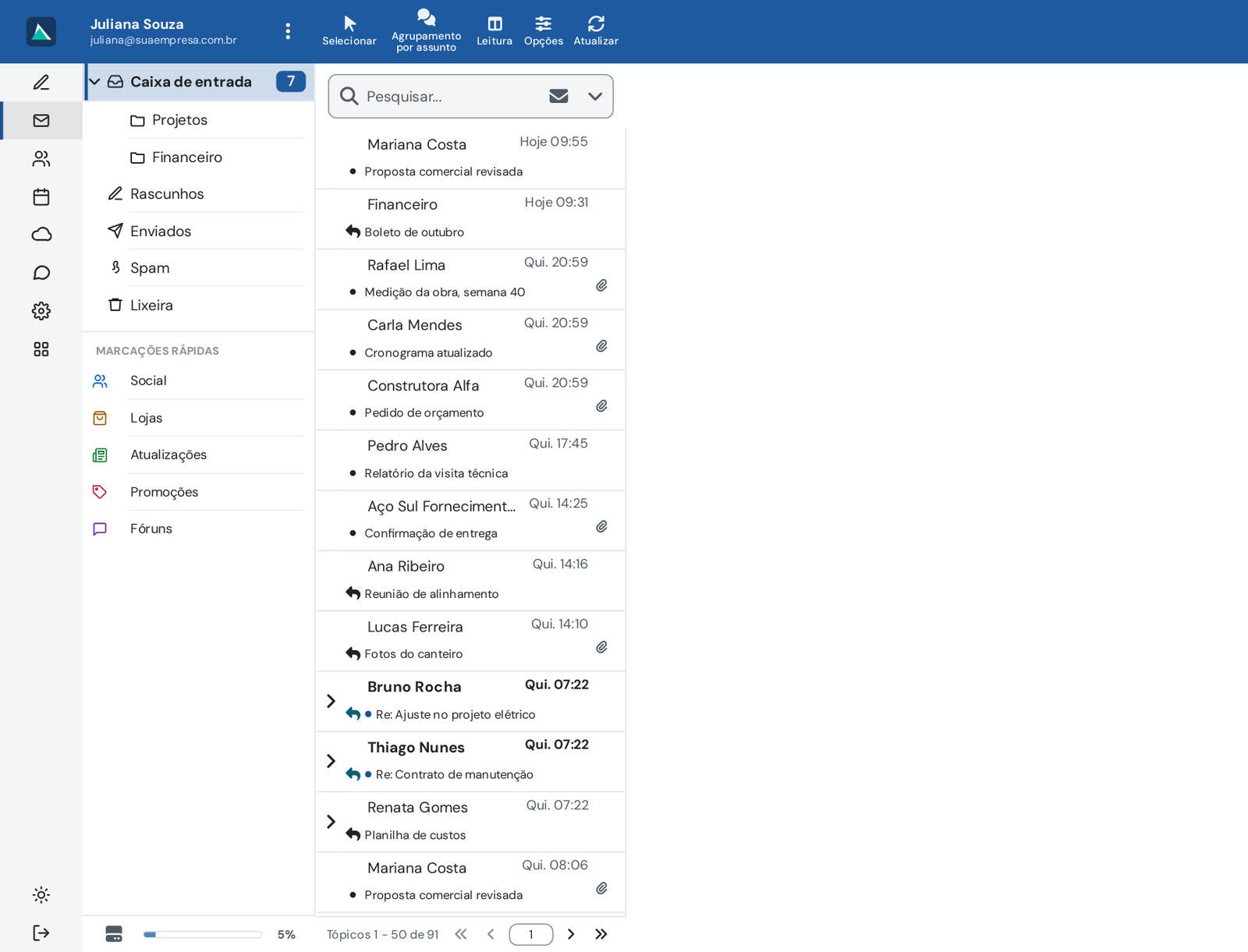This screenshot has width=1248, height=952.
Task: Open the apps grid icon in the left rail
Action: [41, 349]
